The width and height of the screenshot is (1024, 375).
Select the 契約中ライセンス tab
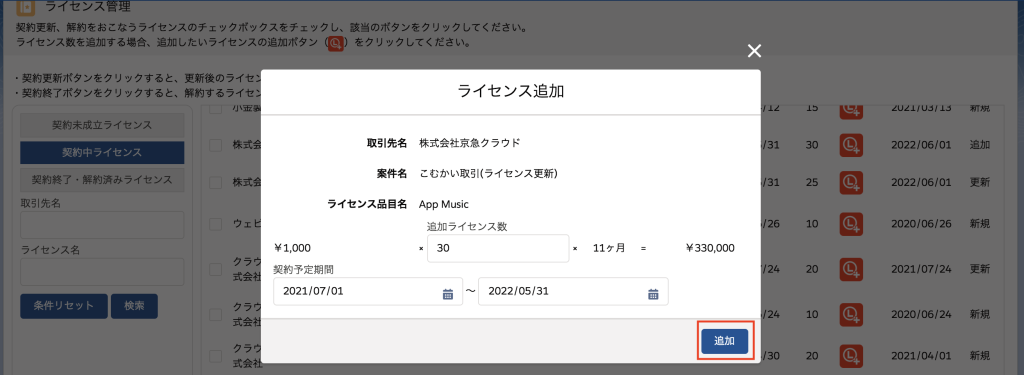click(102, 152)
